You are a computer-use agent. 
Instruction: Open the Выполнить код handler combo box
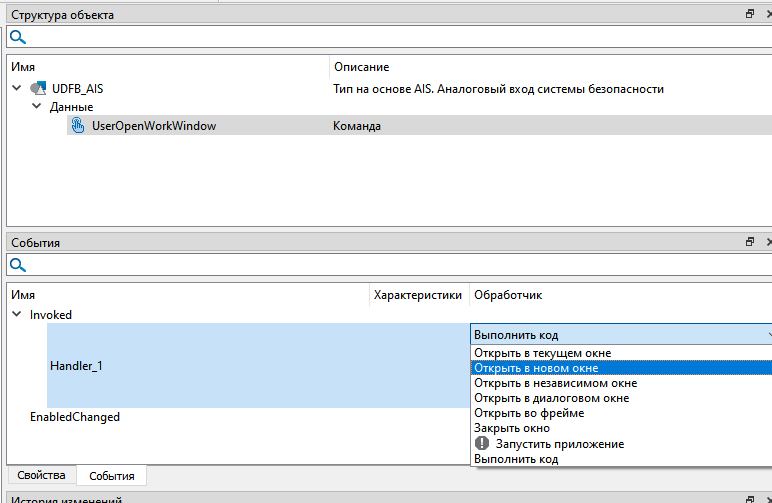620,335
